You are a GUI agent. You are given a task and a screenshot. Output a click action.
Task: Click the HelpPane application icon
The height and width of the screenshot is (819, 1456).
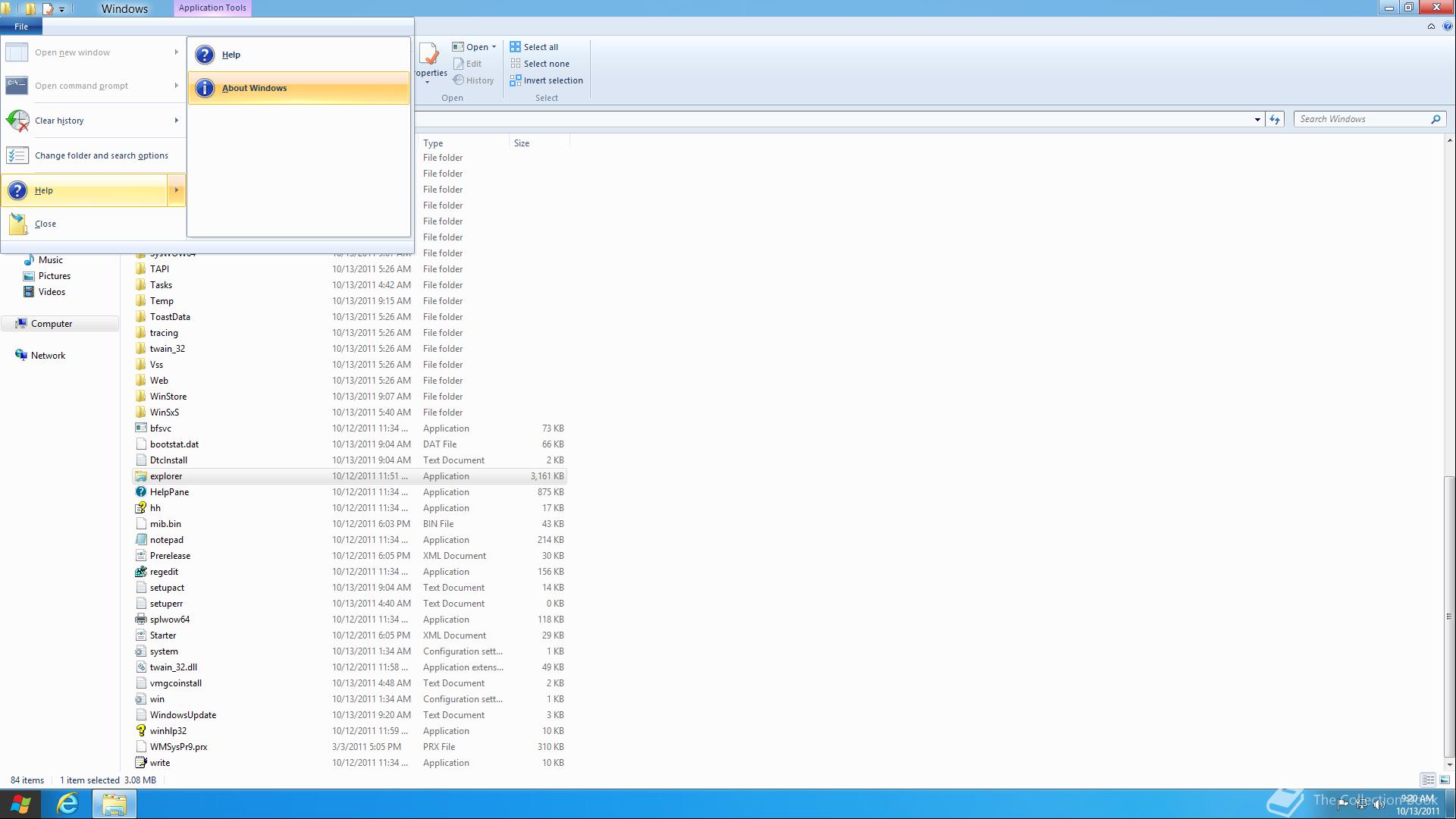(140, 492)
